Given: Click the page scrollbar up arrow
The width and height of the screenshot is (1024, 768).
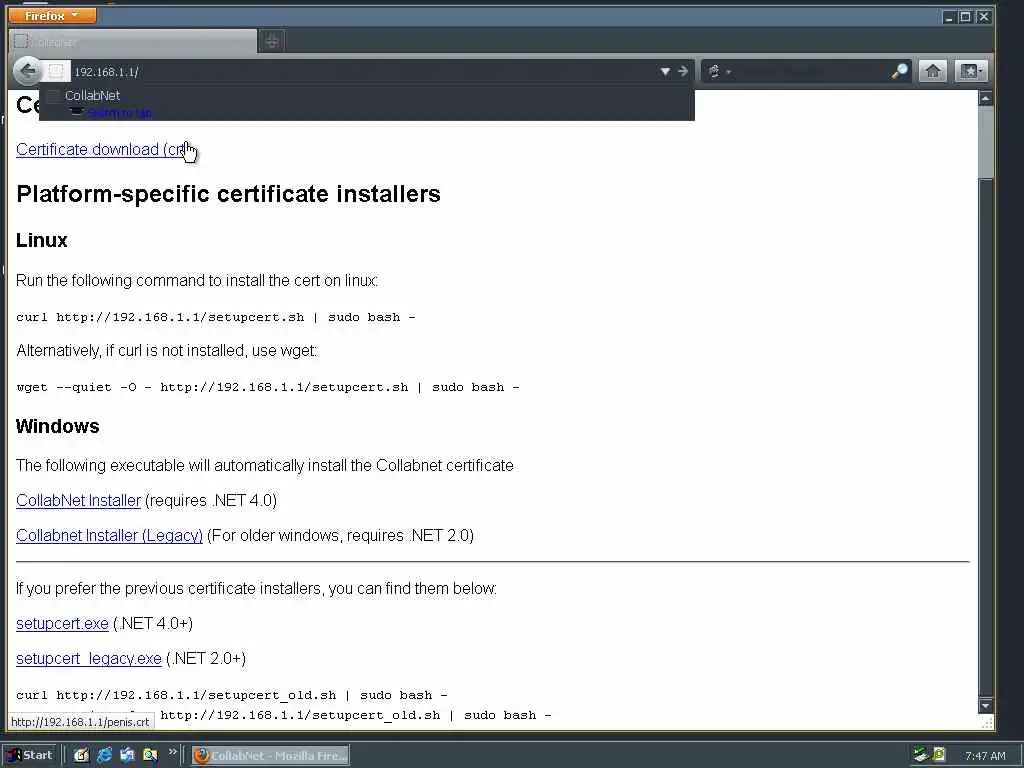Looking at the screenshot, I should coord(985,98).
